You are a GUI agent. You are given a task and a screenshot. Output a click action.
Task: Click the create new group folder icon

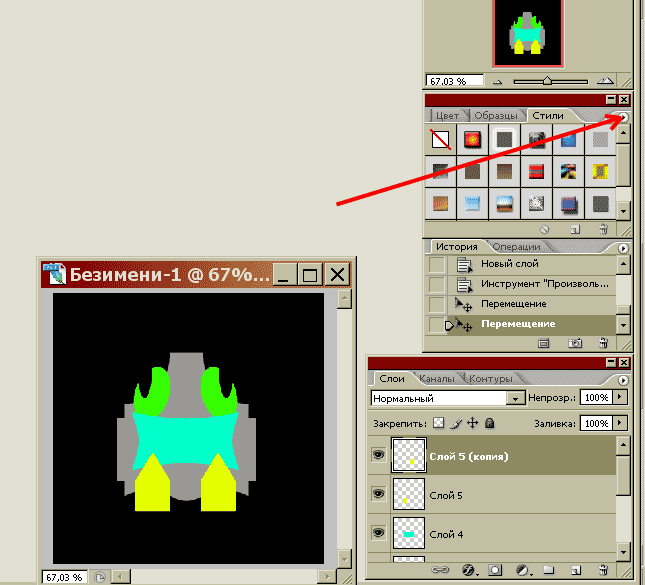click(548, 570)
